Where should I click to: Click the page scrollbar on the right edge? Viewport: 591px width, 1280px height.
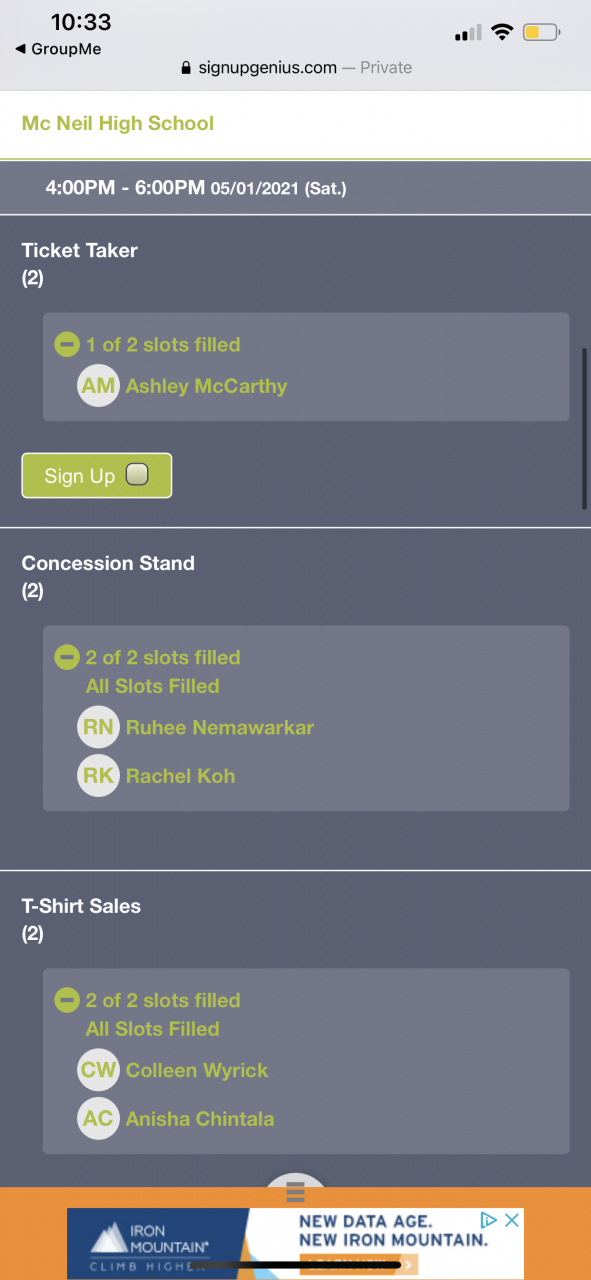585,429
